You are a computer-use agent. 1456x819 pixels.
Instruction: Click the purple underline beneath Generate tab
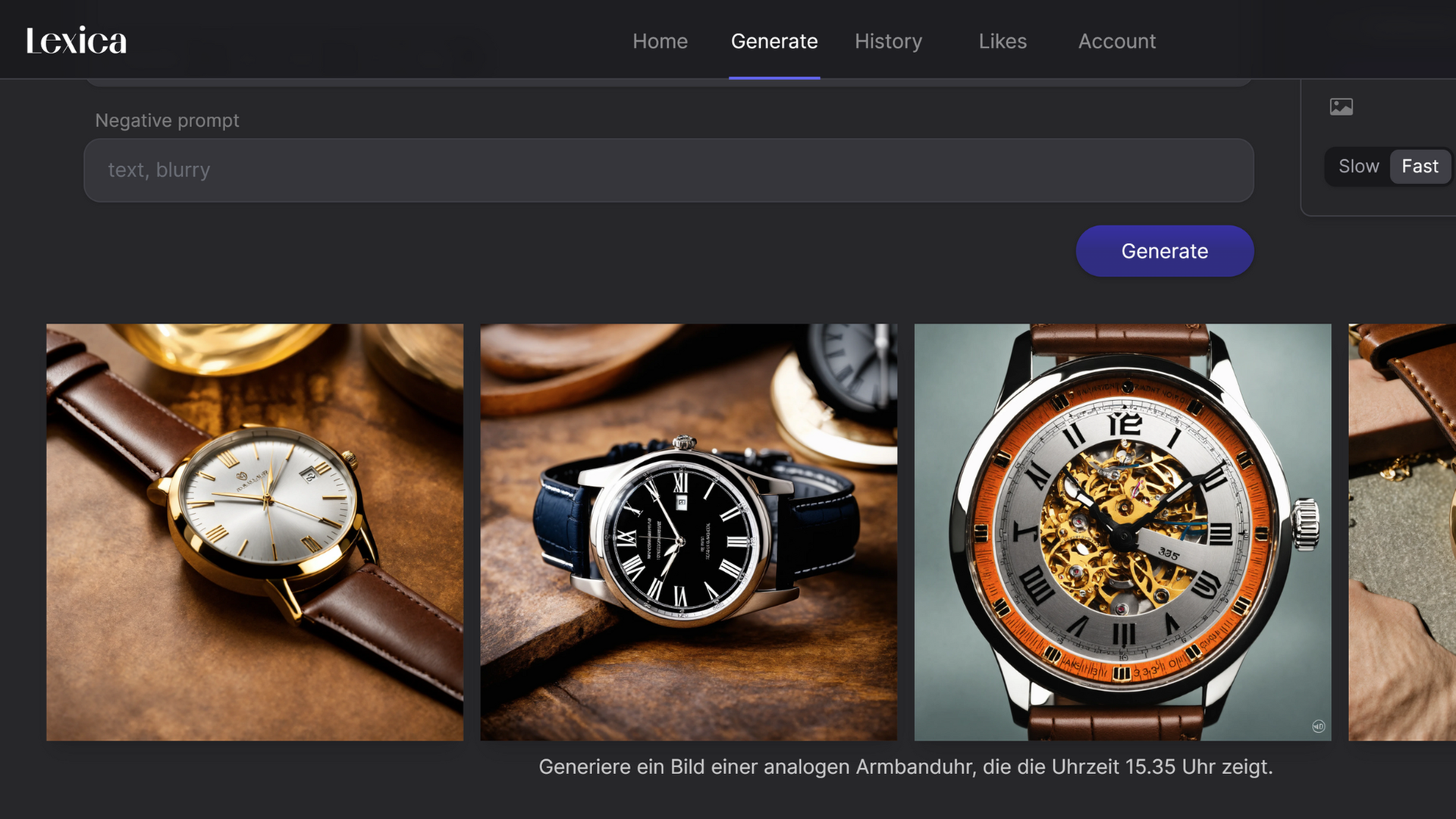click(x=773, y=77)
